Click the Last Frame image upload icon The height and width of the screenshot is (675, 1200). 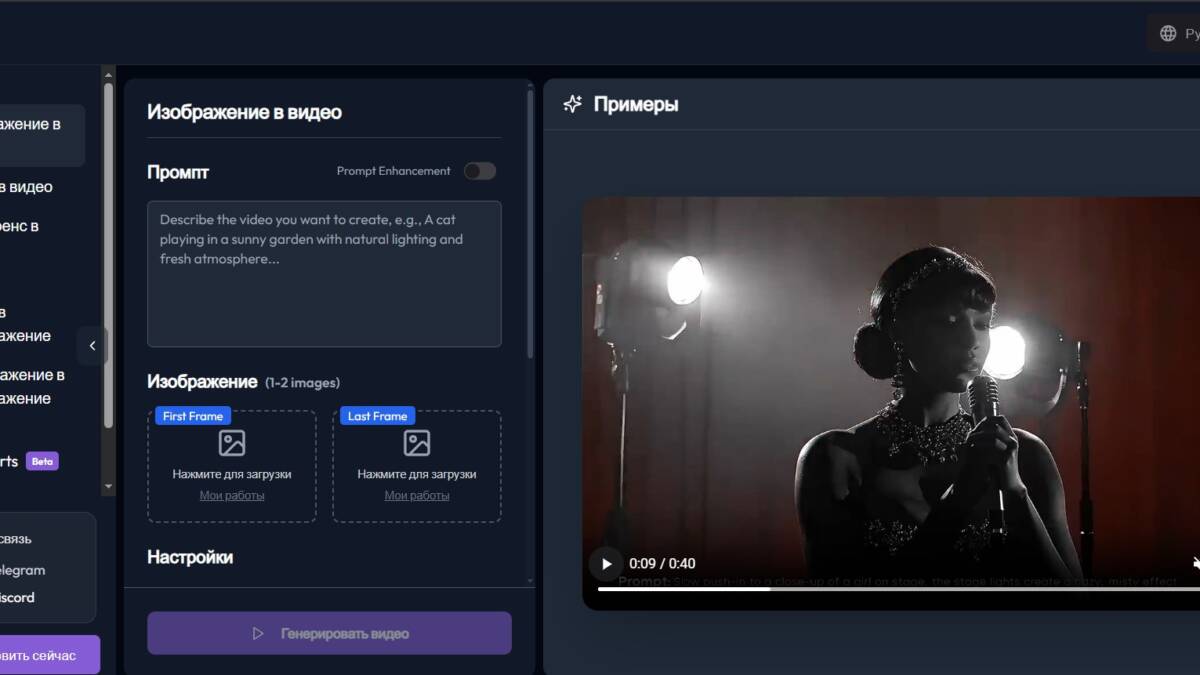[417, 443]
